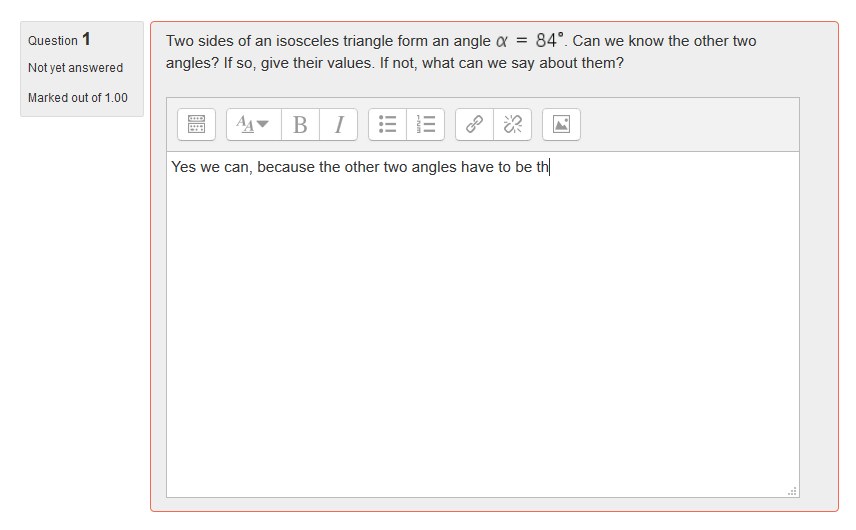This screenshot has height=530, width=856.
Task: Click the 'Question 1' label
Action: tap(59, 40)
